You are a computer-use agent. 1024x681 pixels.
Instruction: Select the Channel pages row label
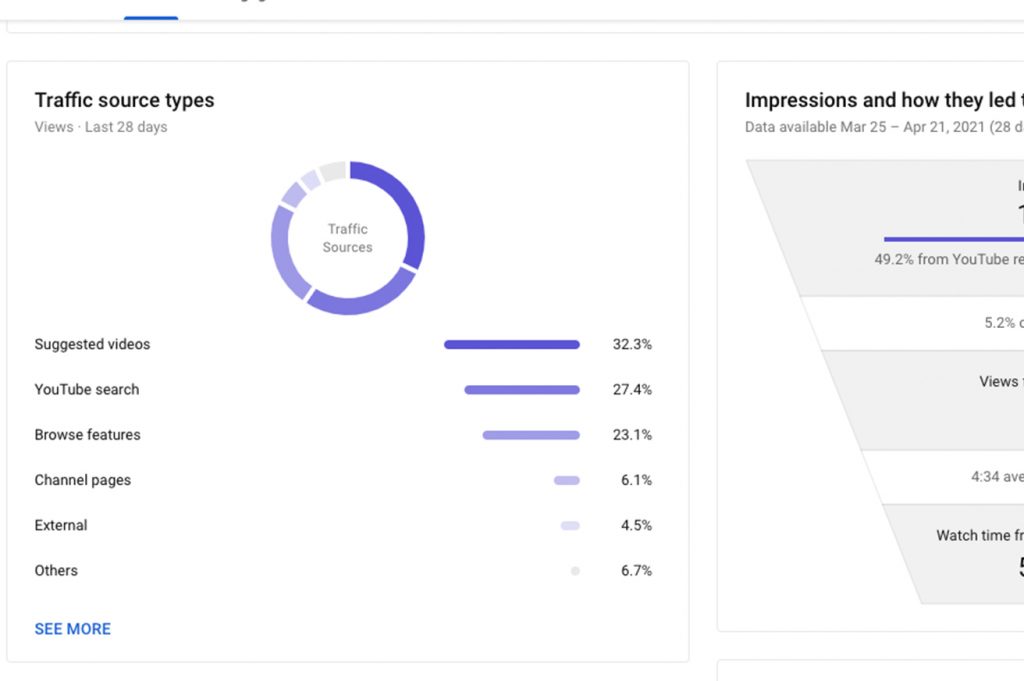(82, 480)
